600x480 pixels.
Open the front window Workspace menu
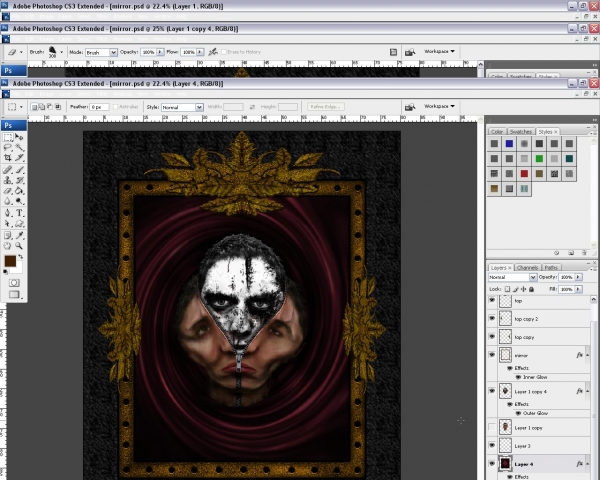pyautogui.click(x=439, y=106)
